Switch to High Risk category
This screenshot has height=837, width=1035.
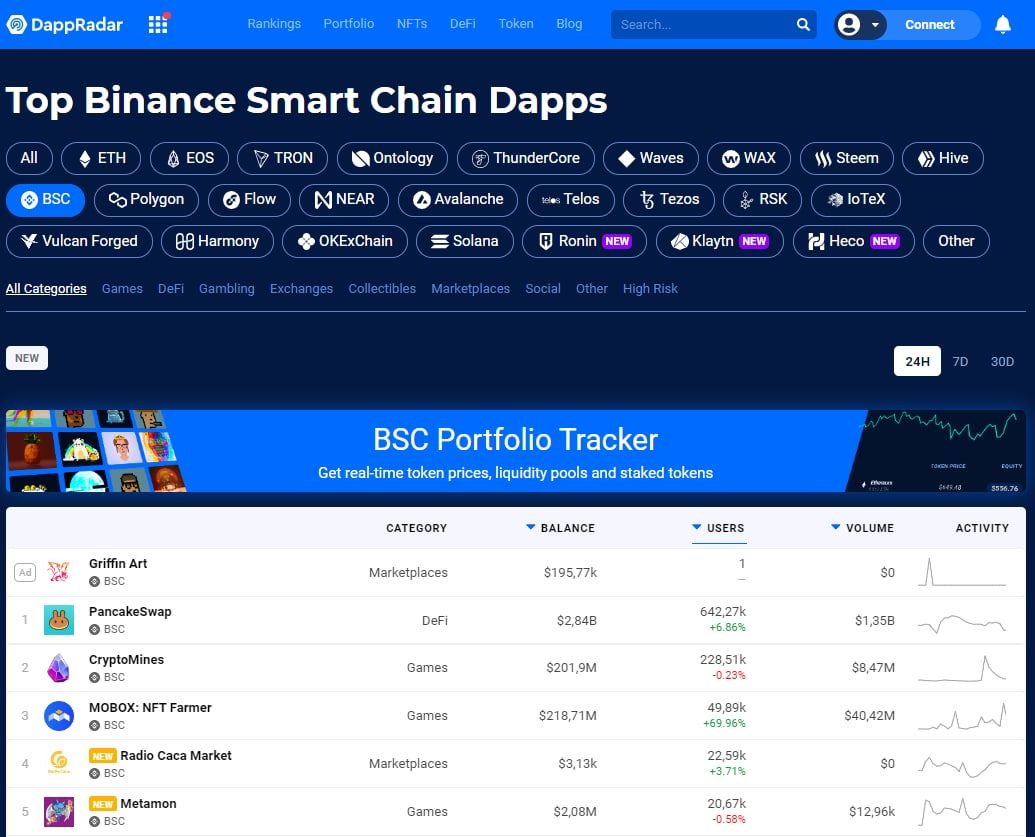[650, 288]
